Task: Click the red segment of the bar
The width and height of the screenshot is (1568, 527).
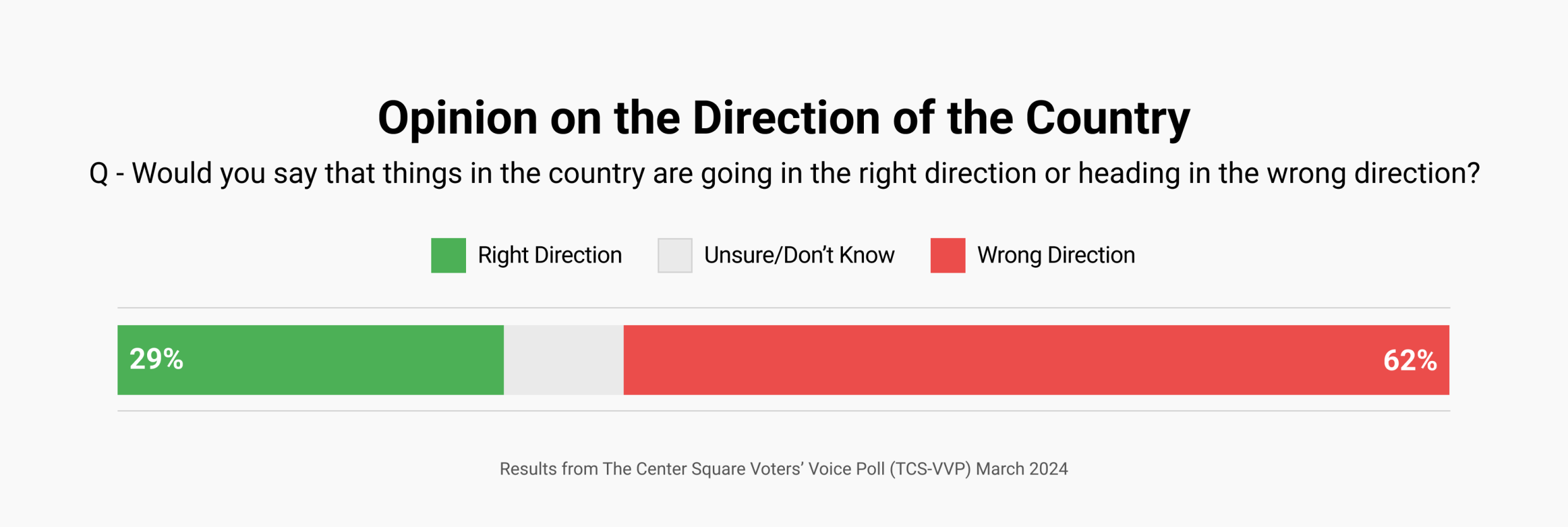Action: coord(1010,360)
